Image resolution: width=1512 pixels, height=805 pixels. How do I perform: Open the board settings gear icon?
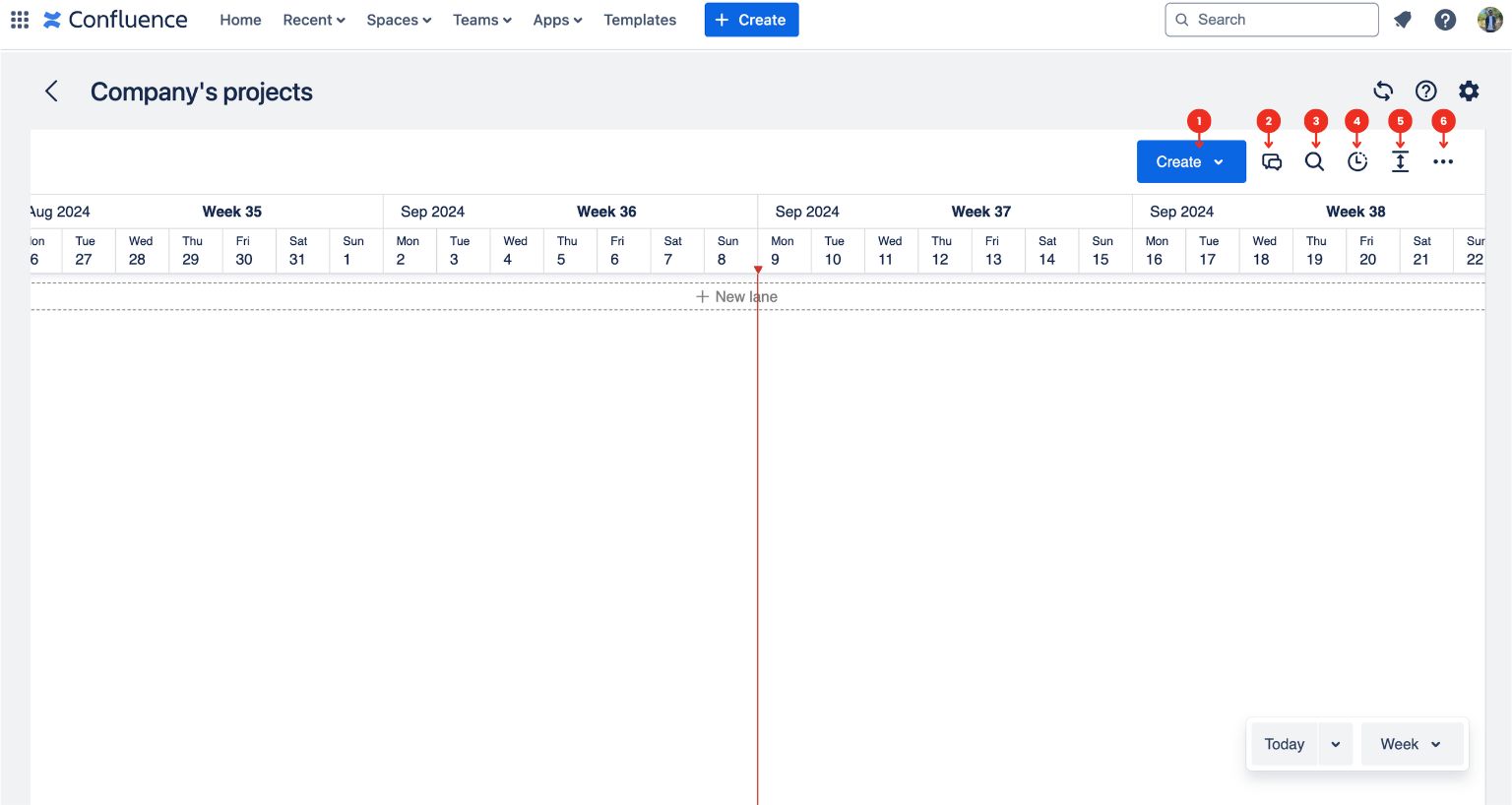[1468, 91]
